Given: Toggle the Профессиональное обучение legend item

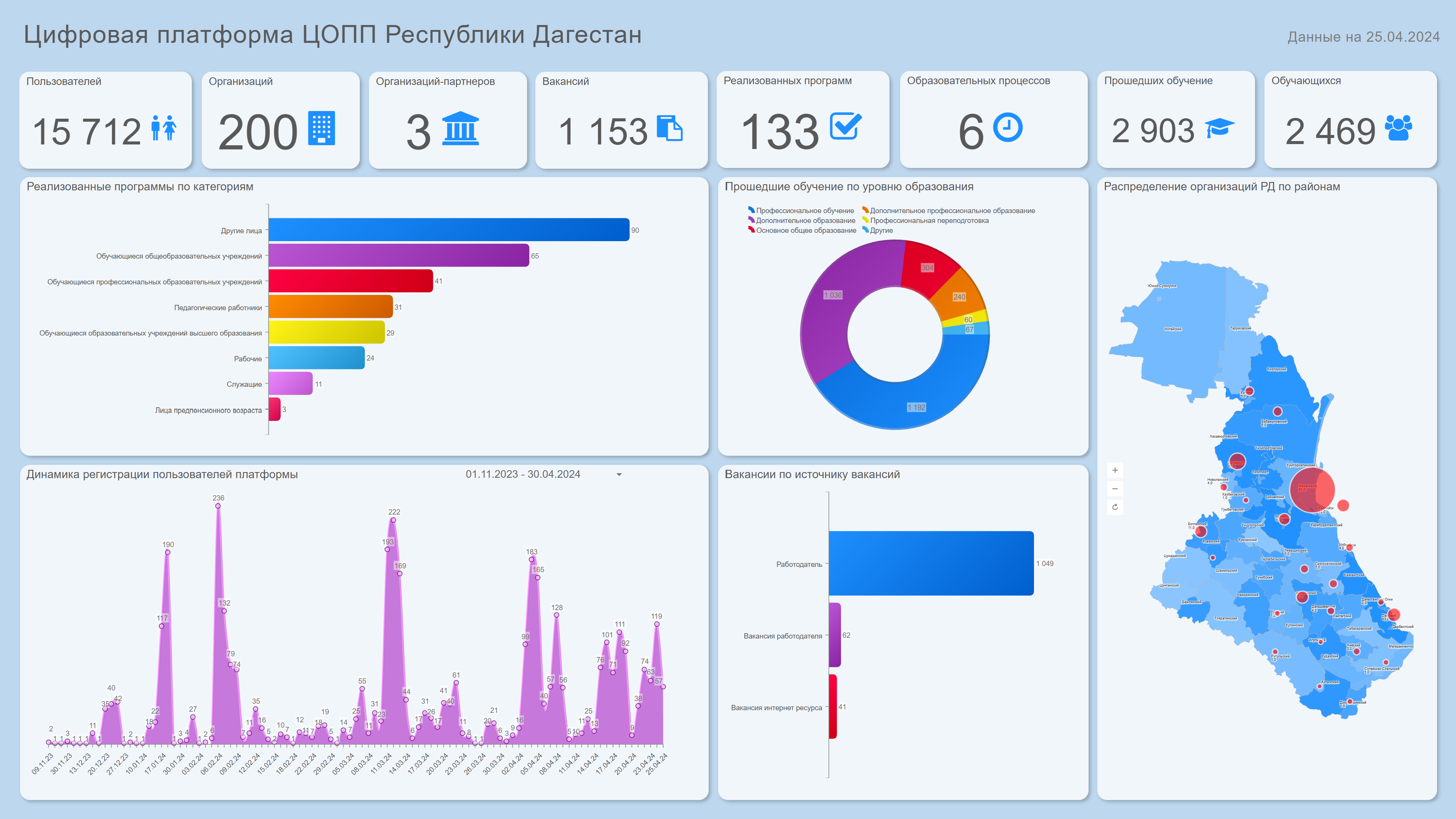Looking at the screenshot, I should pyautogui.click(x=801, y=211).
